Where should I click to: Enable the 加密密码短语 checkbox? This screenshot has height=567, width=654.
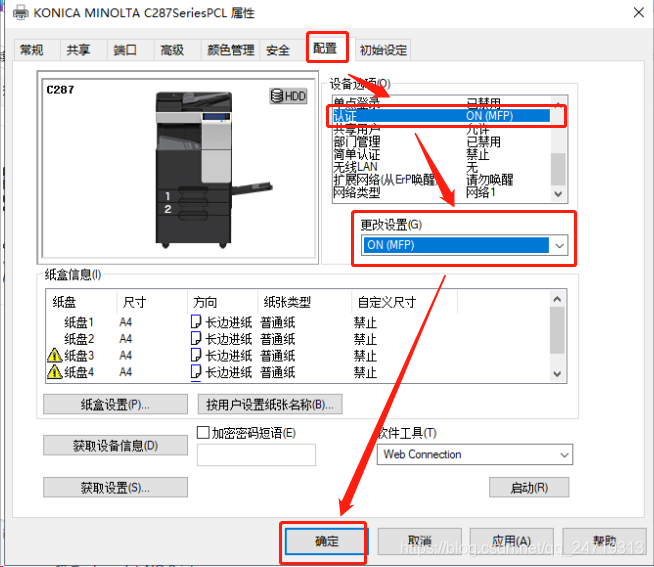coord(203,432)
